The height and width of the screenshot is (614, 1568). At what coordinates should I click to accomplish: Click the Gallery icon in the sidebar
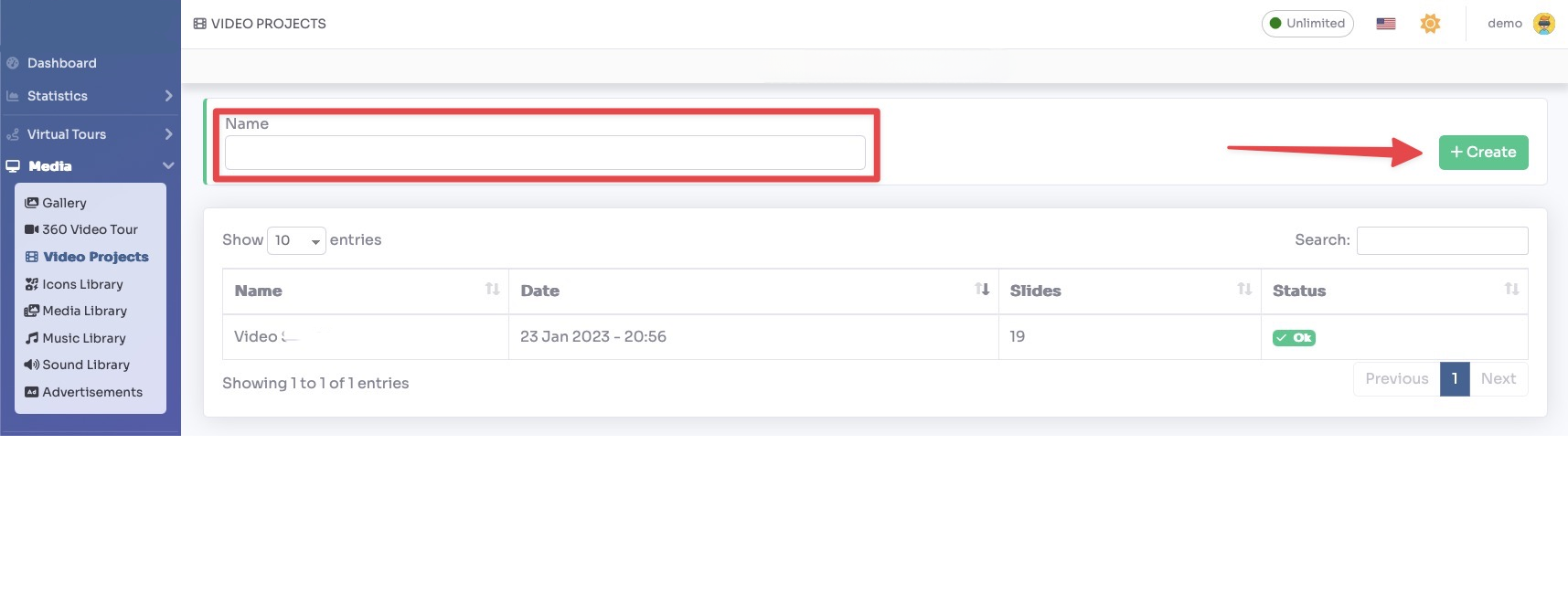[x=32, y=203]
